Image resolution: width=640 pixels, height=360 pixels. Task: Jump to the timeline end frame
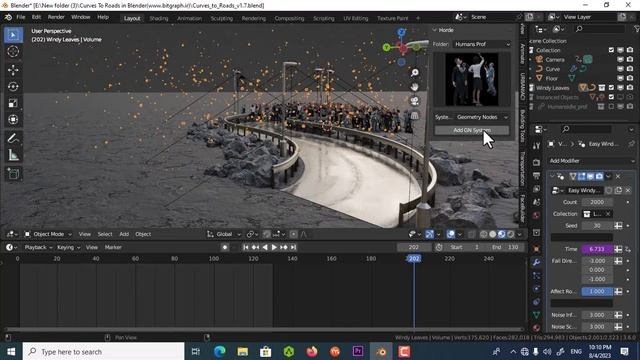click(293, 247)
